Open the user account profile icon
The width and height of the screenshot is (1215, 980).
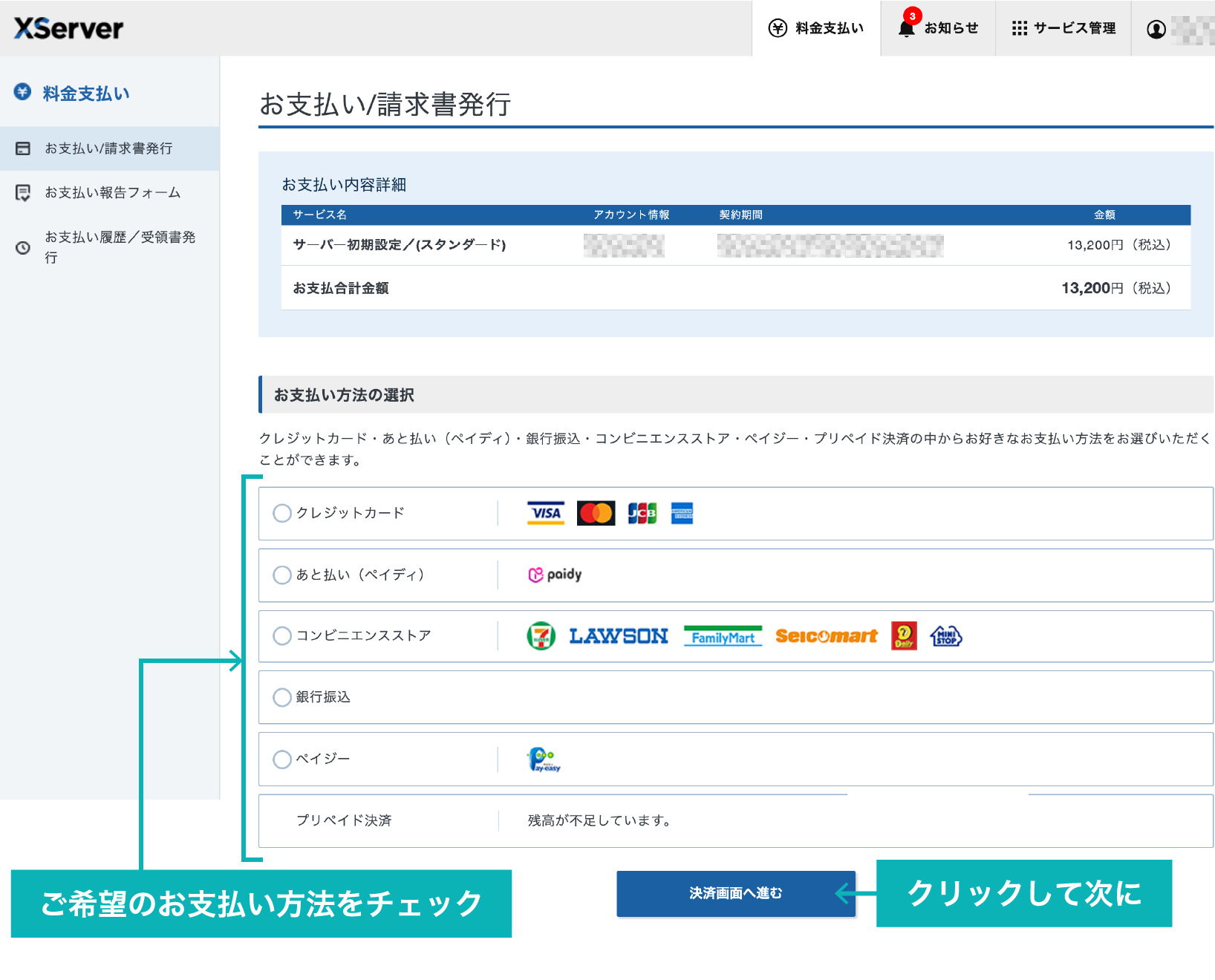tap(1156, 29)
